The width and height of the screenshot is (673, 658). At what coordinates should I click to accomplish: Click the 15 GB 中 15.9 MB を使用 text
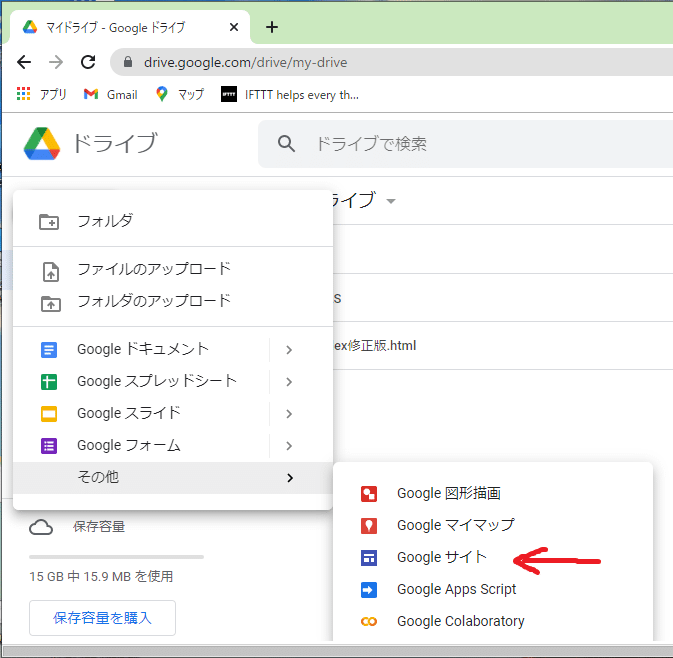coord(101,576)
